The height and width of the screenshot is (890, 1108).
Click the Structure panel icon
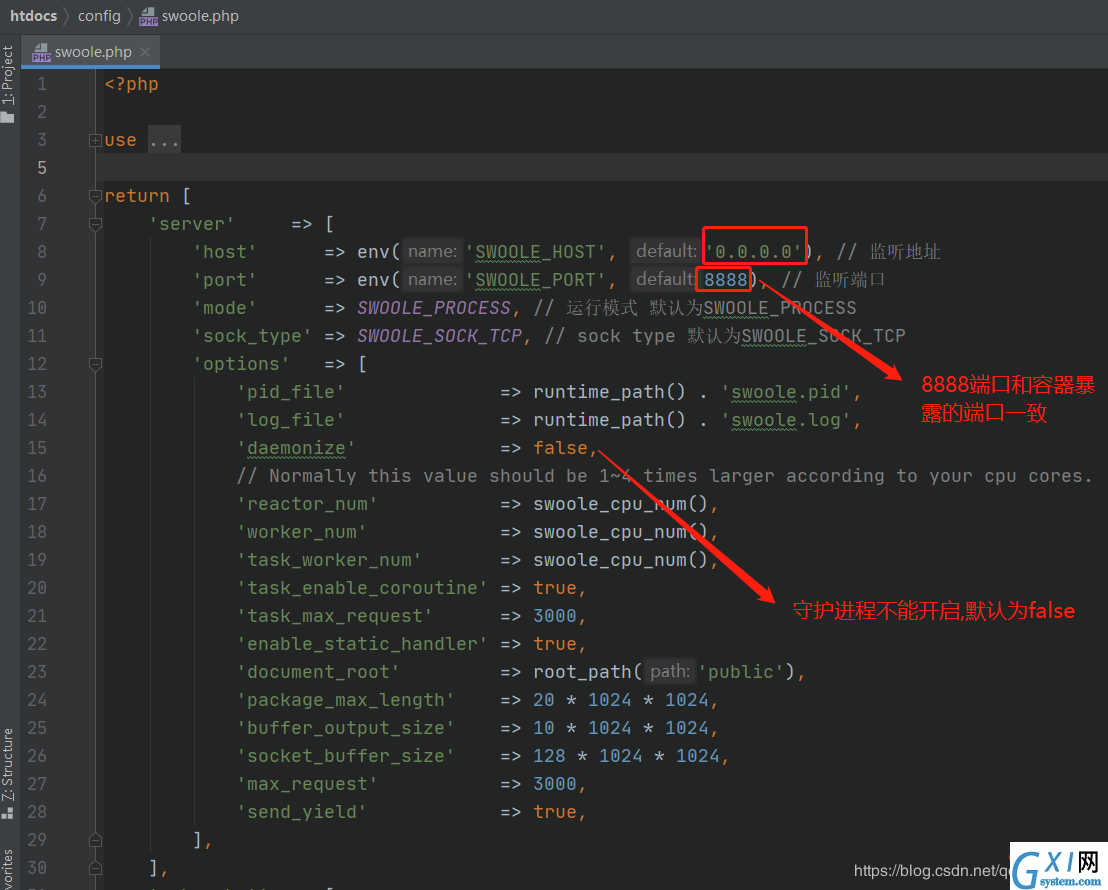click(x=8, y=813)
